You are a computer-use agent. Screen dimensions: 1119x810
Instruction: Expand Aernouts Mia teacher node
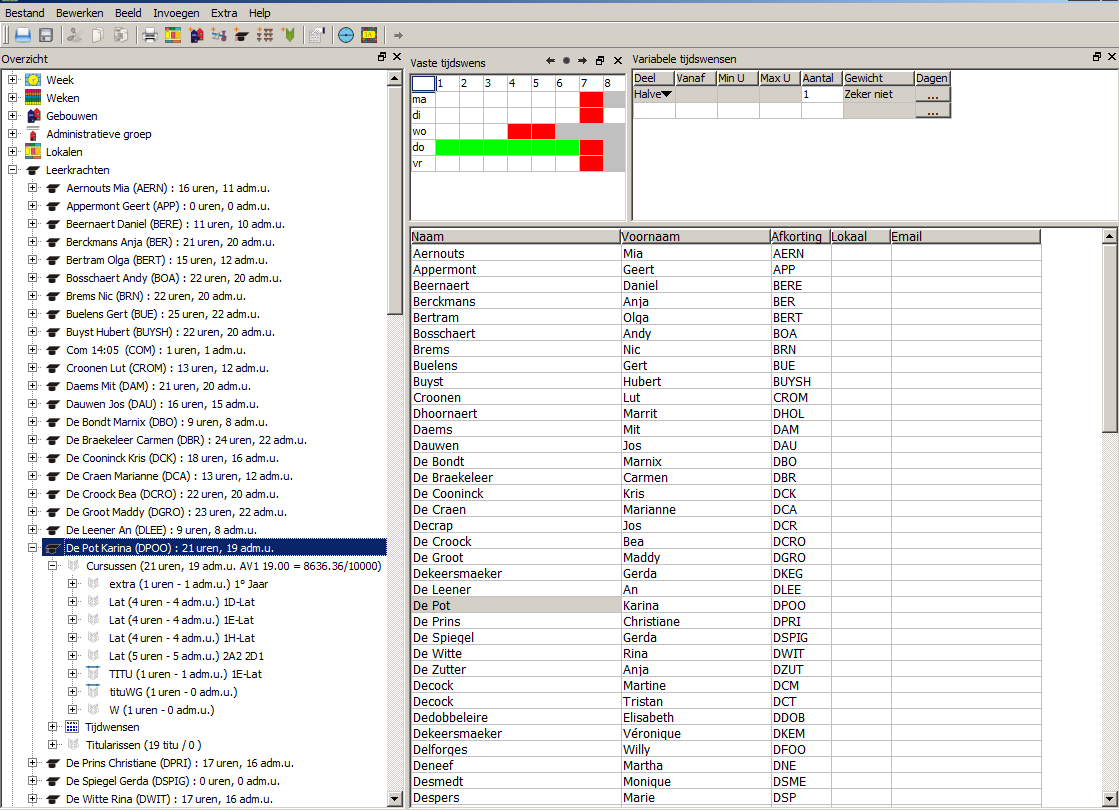[x=33, y=188]
